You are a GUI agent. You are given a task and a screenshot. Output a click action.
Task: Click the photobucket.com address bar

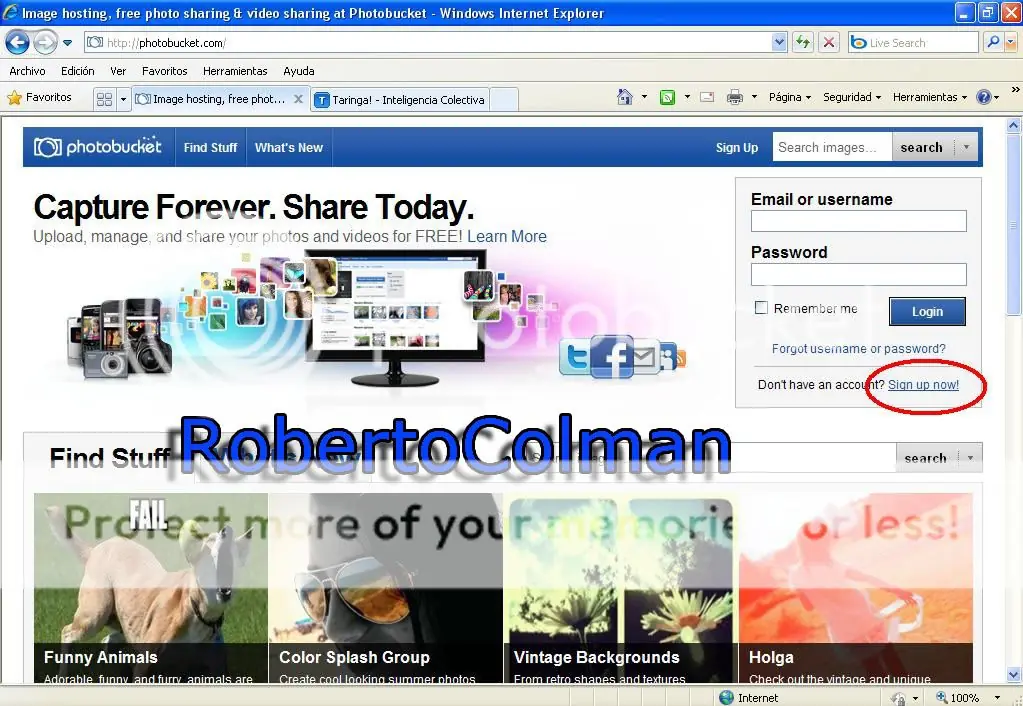[x=427, y=43]
